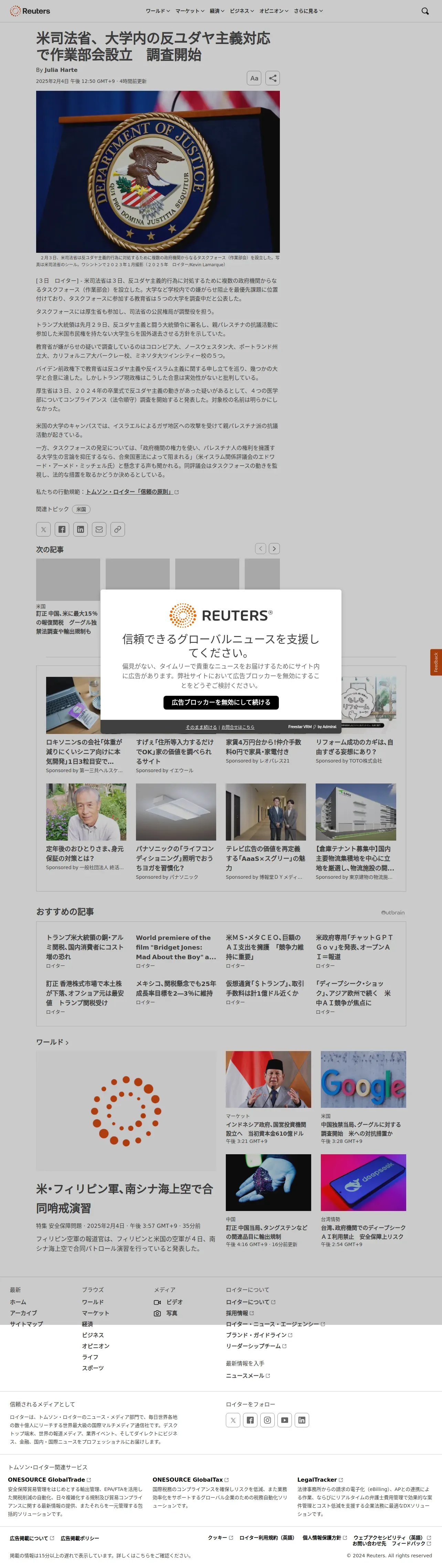Follow Reuters on Facebook footer icon
The width and height of the screenshot is (442, 1568).
[x=250, y=1420]
